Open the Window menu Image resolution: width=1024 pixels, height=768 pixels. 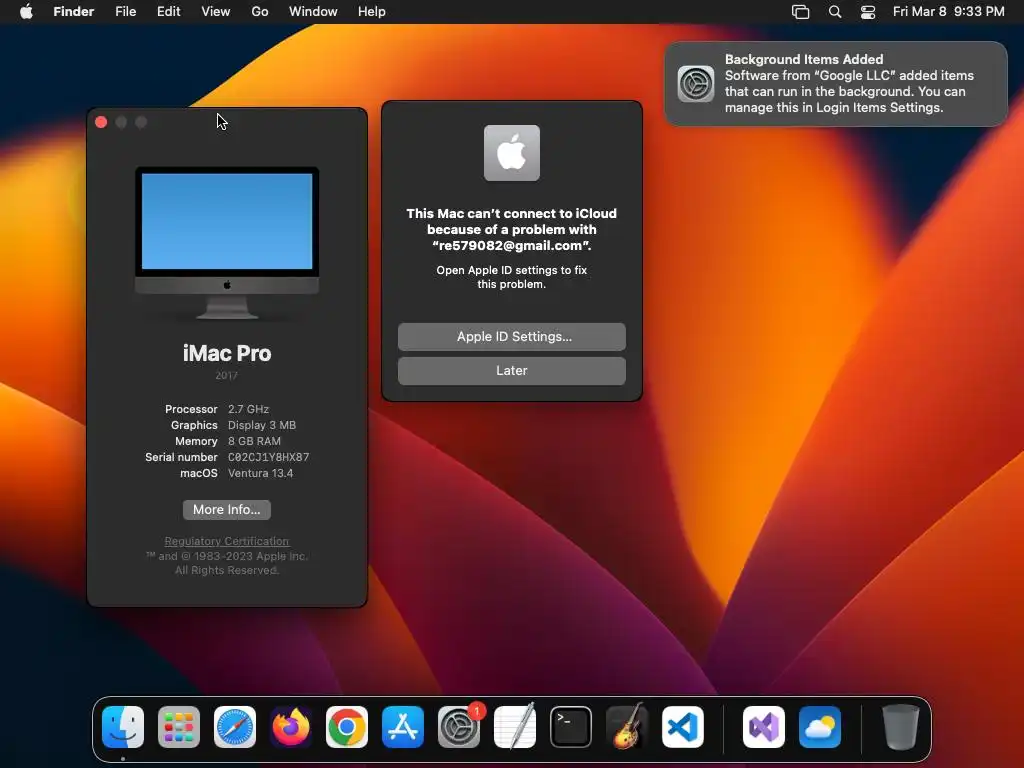(x=313, y=12)
